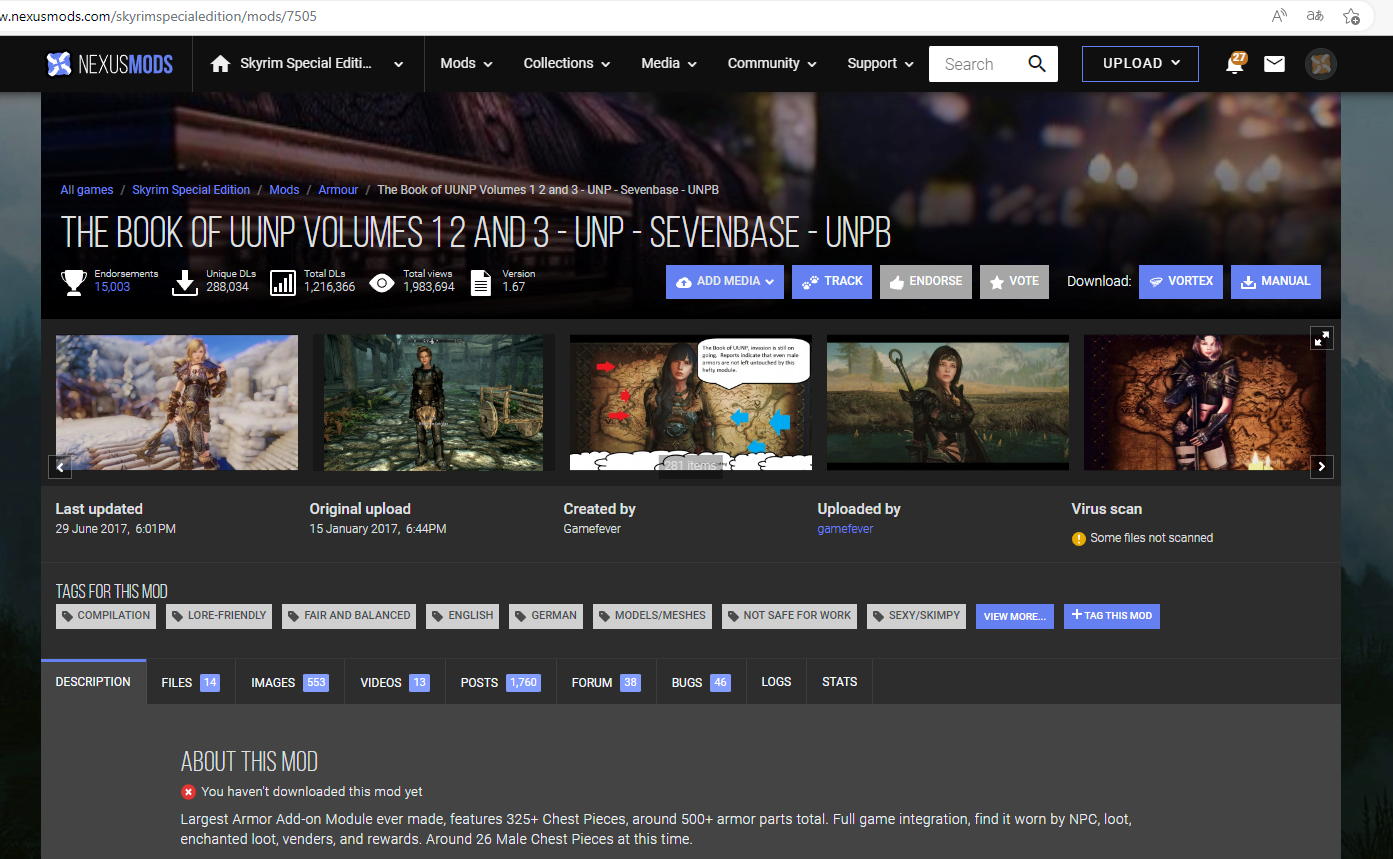Select the Lore-Friendly tag
The width and height of the screenshot is (1393, 859).
click(x=219, y=616)
